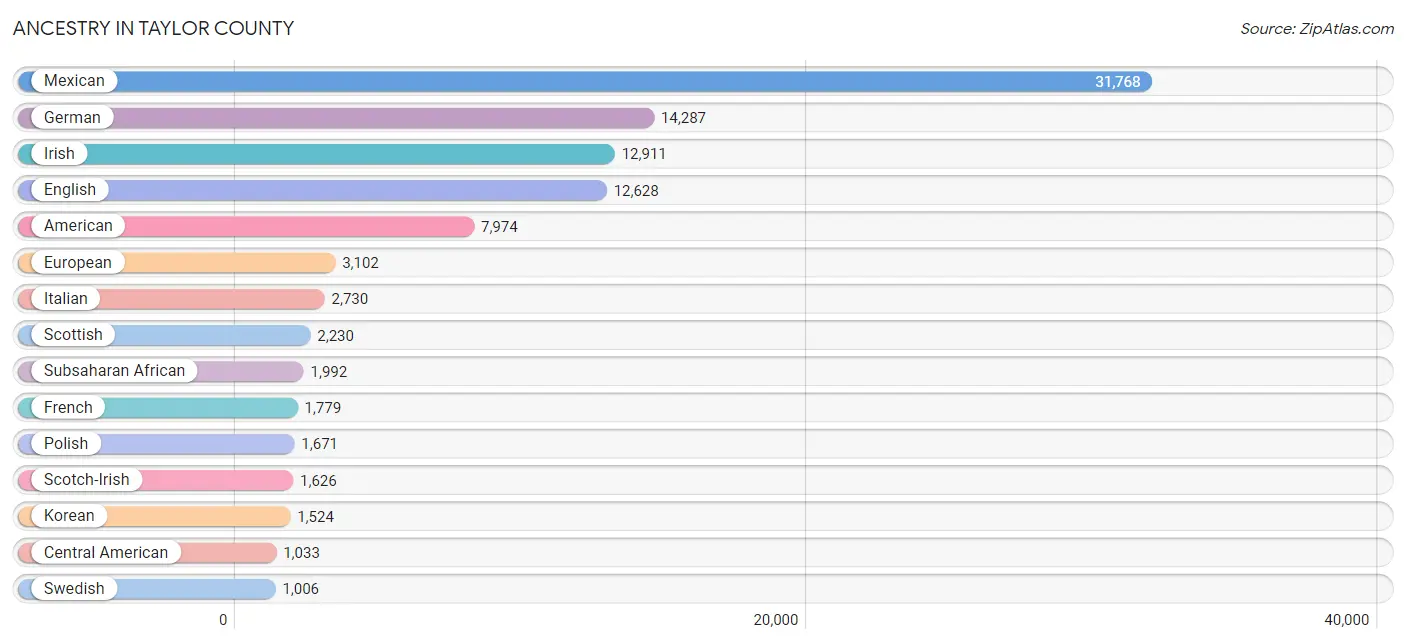Click the 2,730 Italian value
The height and width of the screenshot is (644, 1406).
click(350, 299)
